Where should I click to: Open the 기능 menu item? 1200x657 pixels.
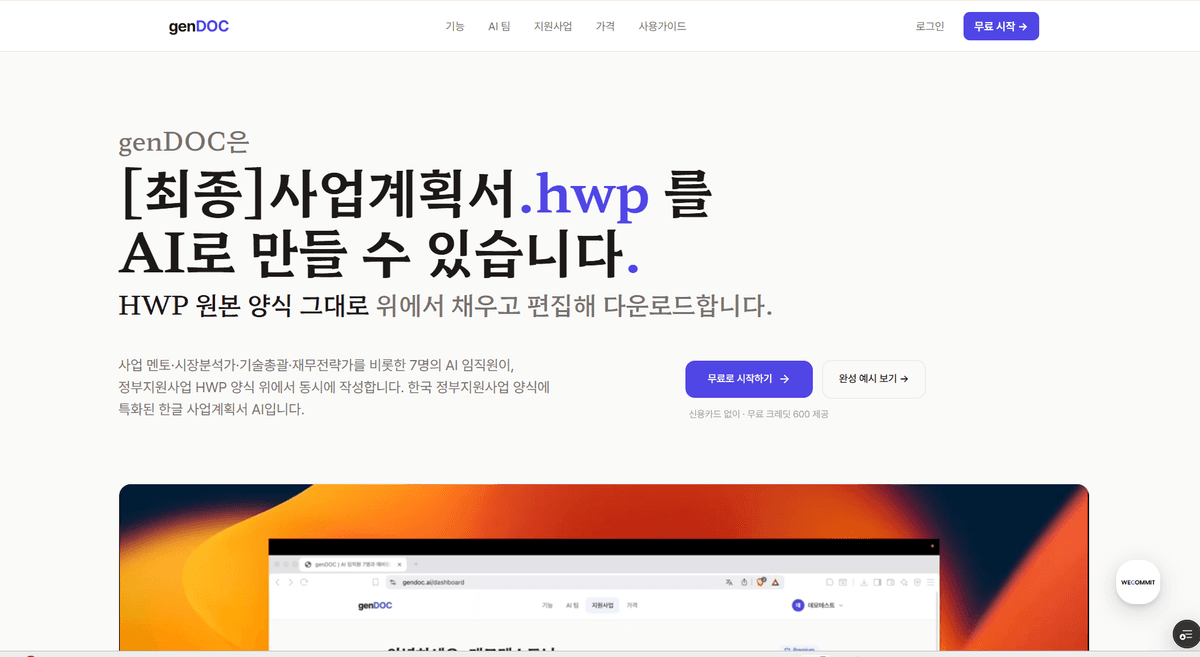[455, 27]
